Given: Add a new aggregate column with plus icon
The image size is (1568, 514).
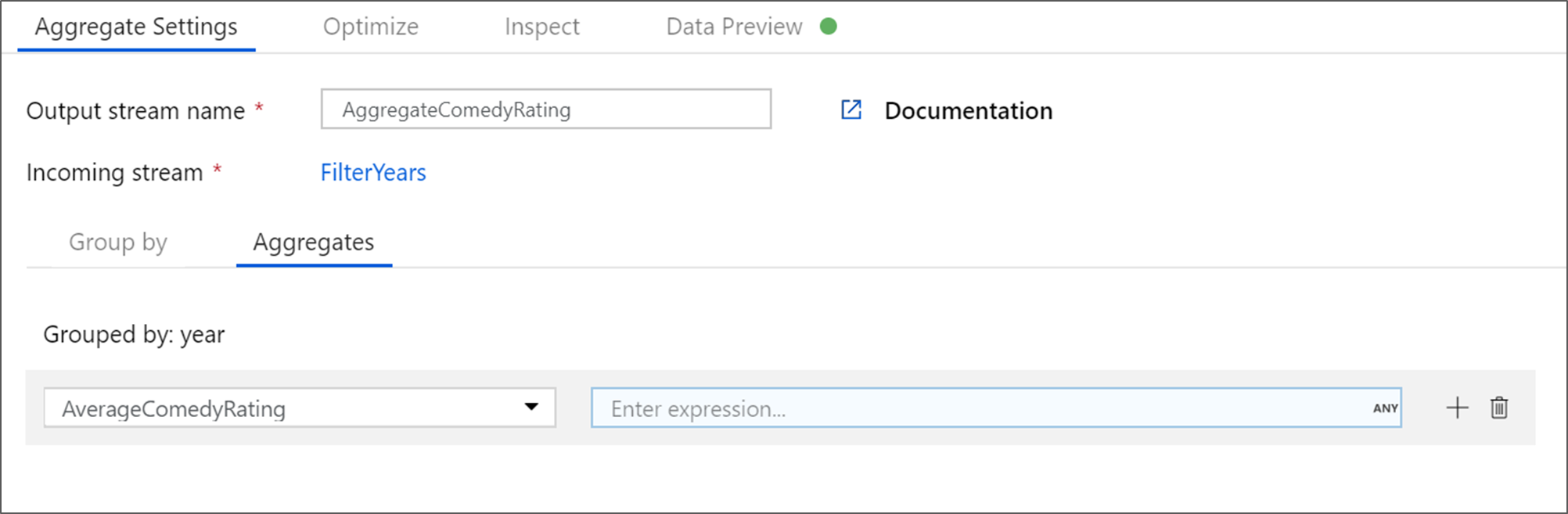Looking at the screenshot, I should coord(1457,408).
